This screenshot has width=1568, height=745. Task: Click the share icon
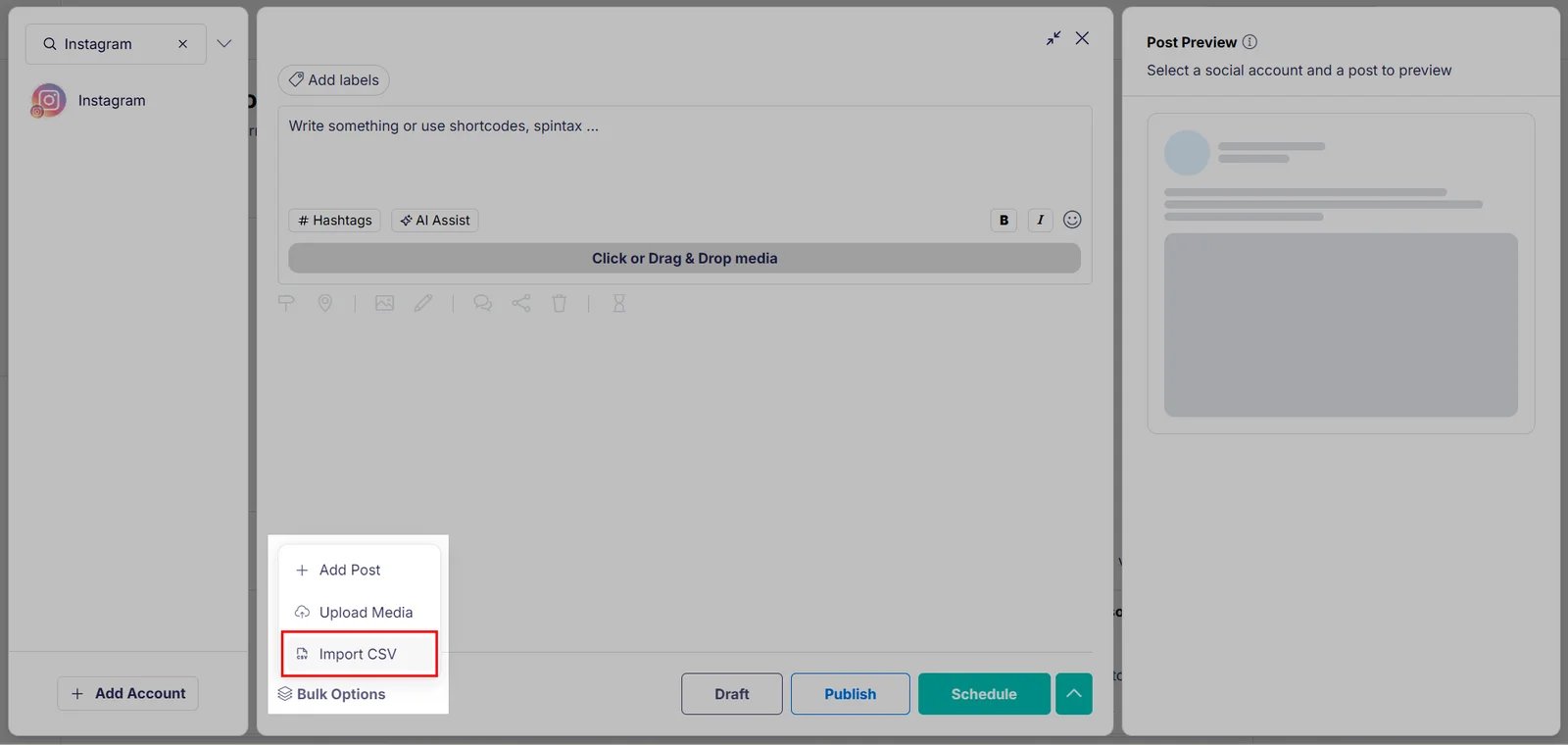point(521,304)
